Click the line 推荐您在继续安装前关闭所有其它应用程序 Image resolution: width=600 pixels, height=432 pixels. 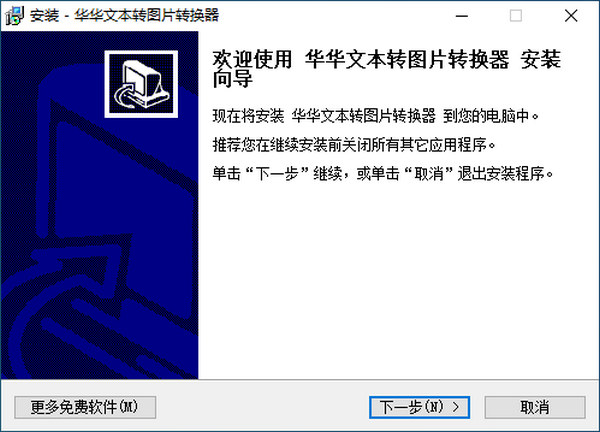(354, 145)
